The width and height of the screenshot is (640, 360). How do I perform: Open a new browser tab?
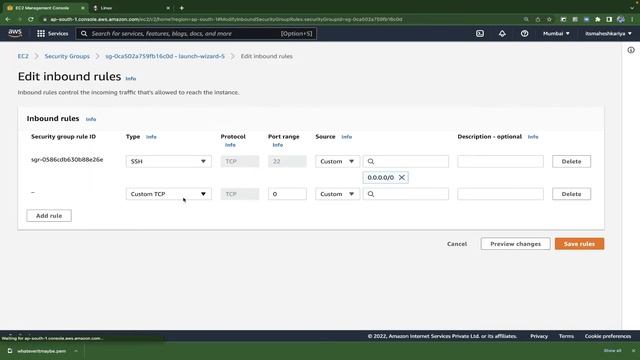pyautogui.click(x=182, y=8)
